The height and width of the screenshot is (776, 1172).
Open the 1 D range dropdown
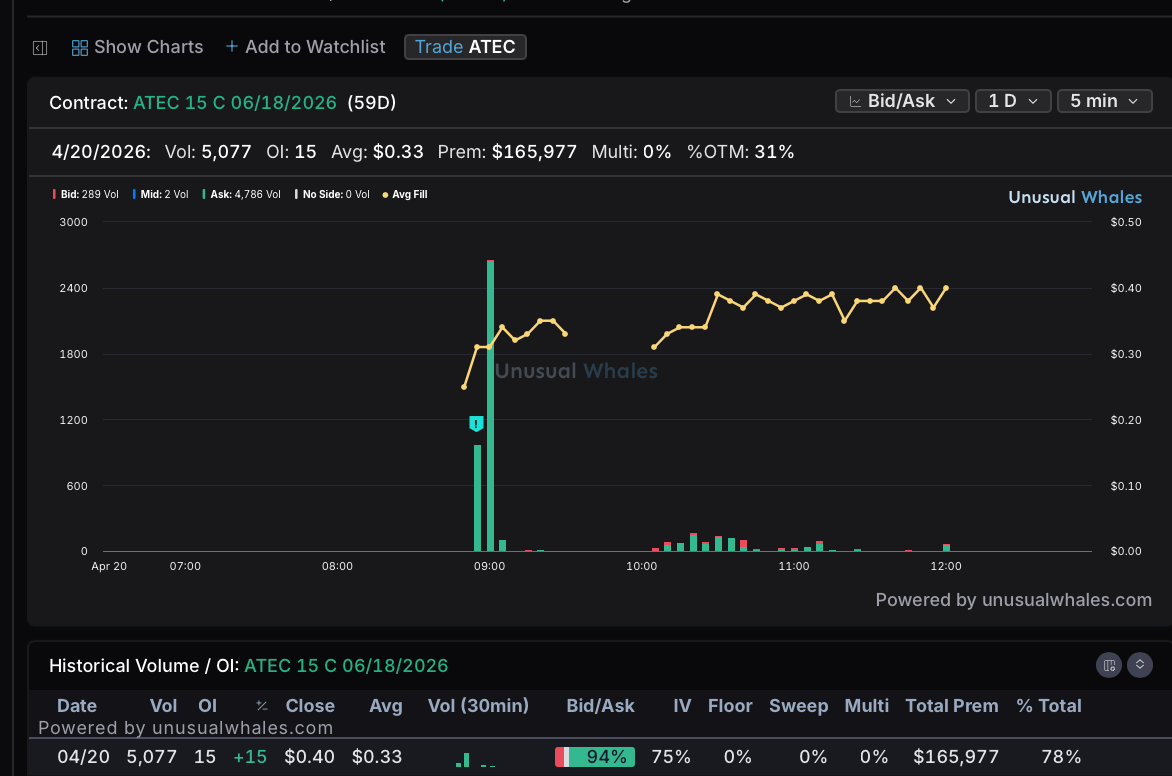(x=1013, y=101)
